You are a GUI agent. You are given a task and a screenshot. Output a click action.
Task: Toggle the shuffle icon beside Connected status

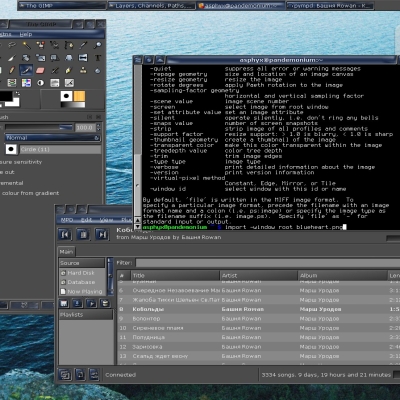pyautogui.click(x=94, y=375)
